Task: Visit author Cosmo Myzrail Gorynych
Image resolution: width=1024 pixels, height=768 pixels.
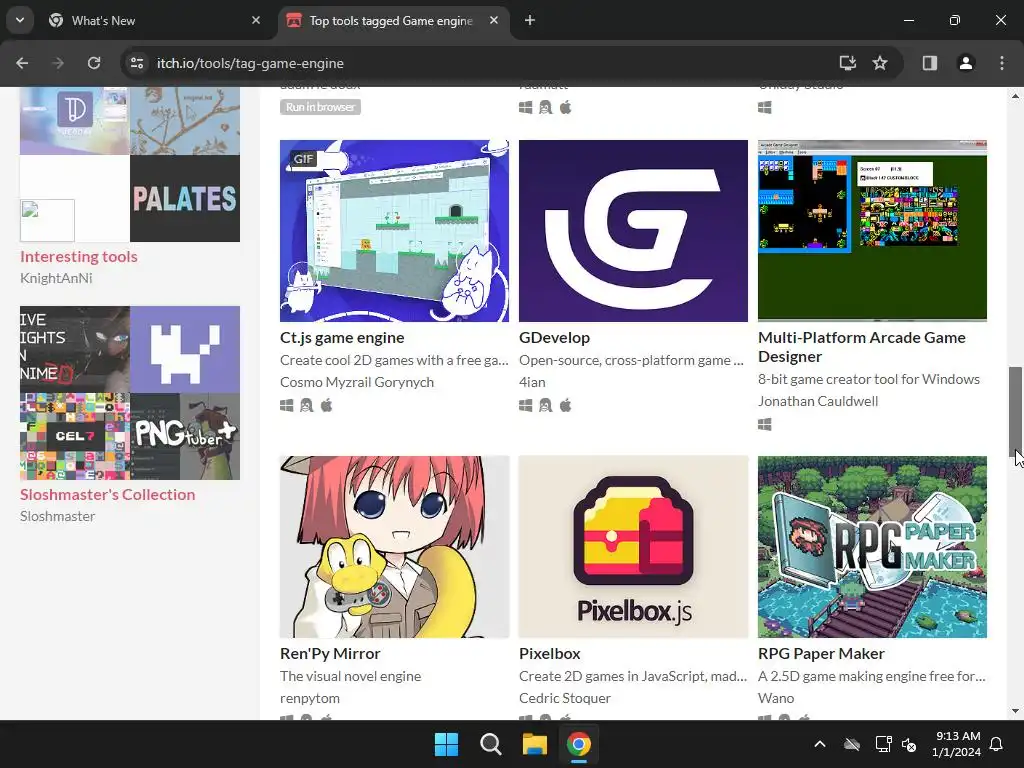Action: 357,382
